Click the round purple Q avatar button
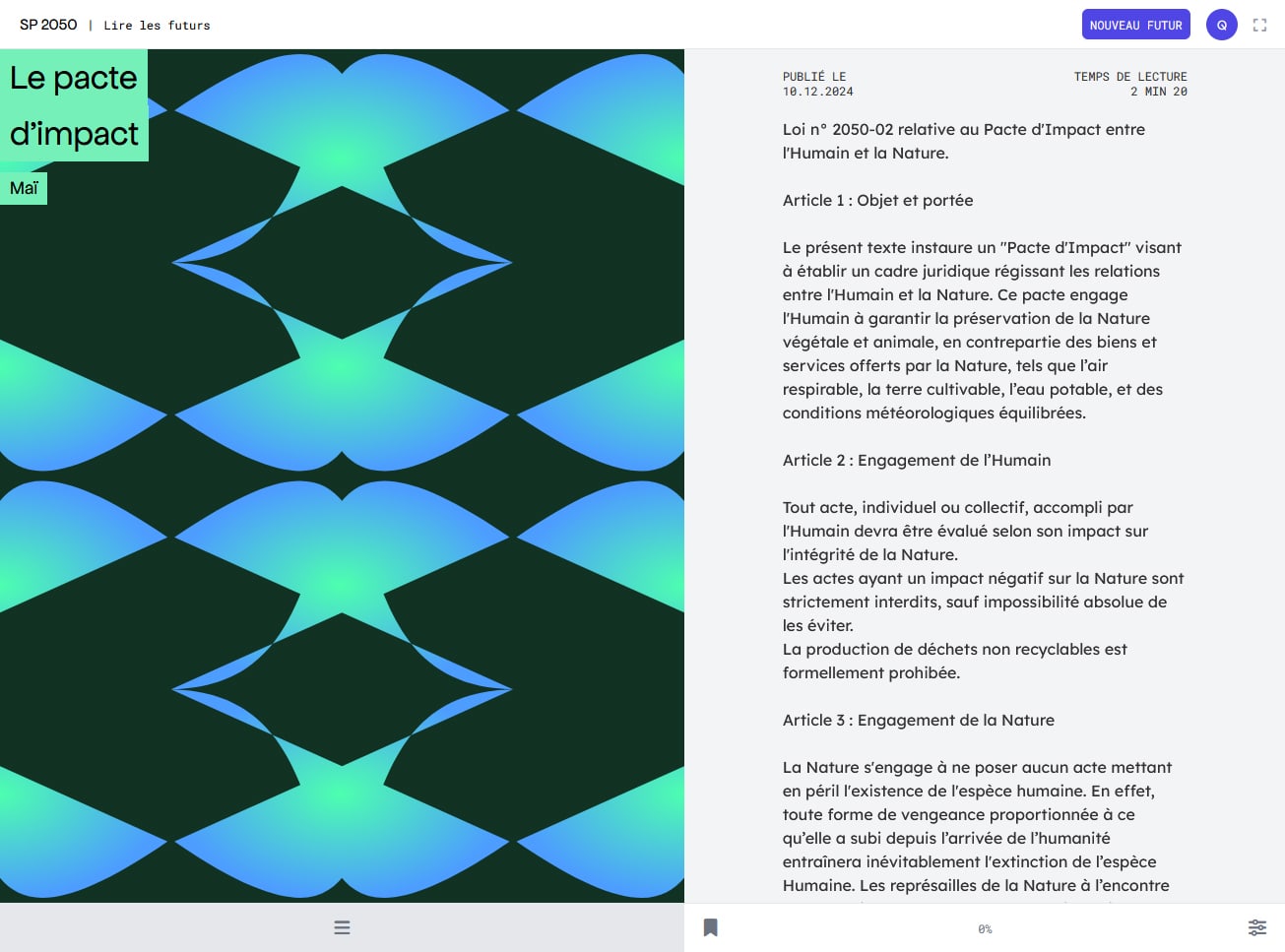1285x952 pixels. click(x=1222, y=25)
